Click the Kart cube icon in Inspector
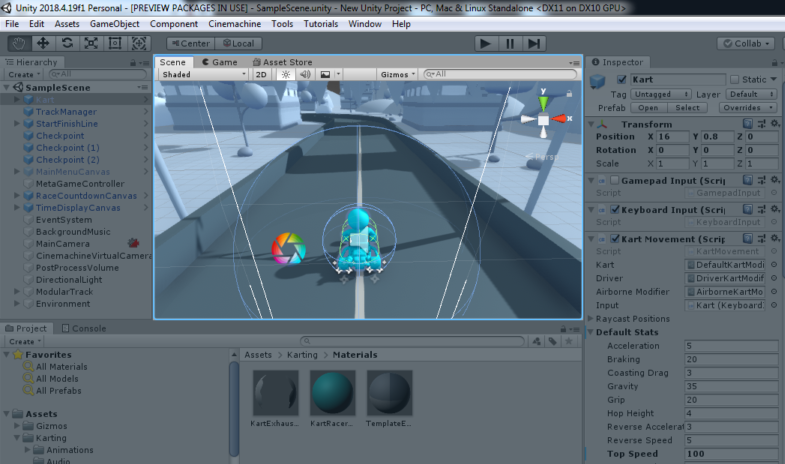Screen dimensions: 785x464 click(598, 81)
